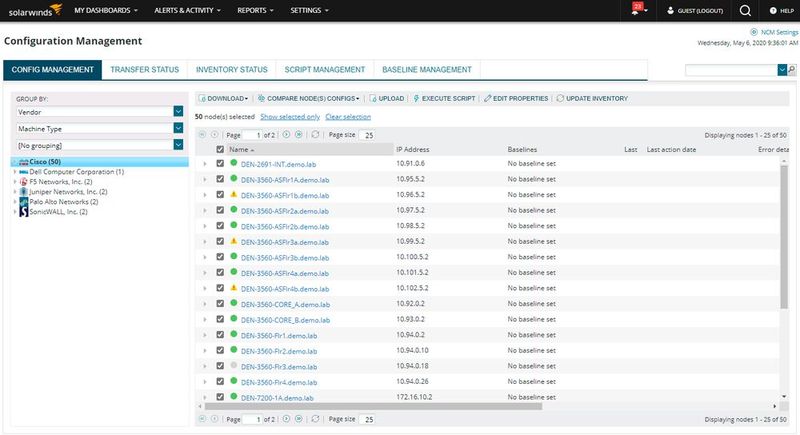This screenshot has width=800, height=435.
Task: Click the Guest user icon in header
Action: (x=670, y=10)
